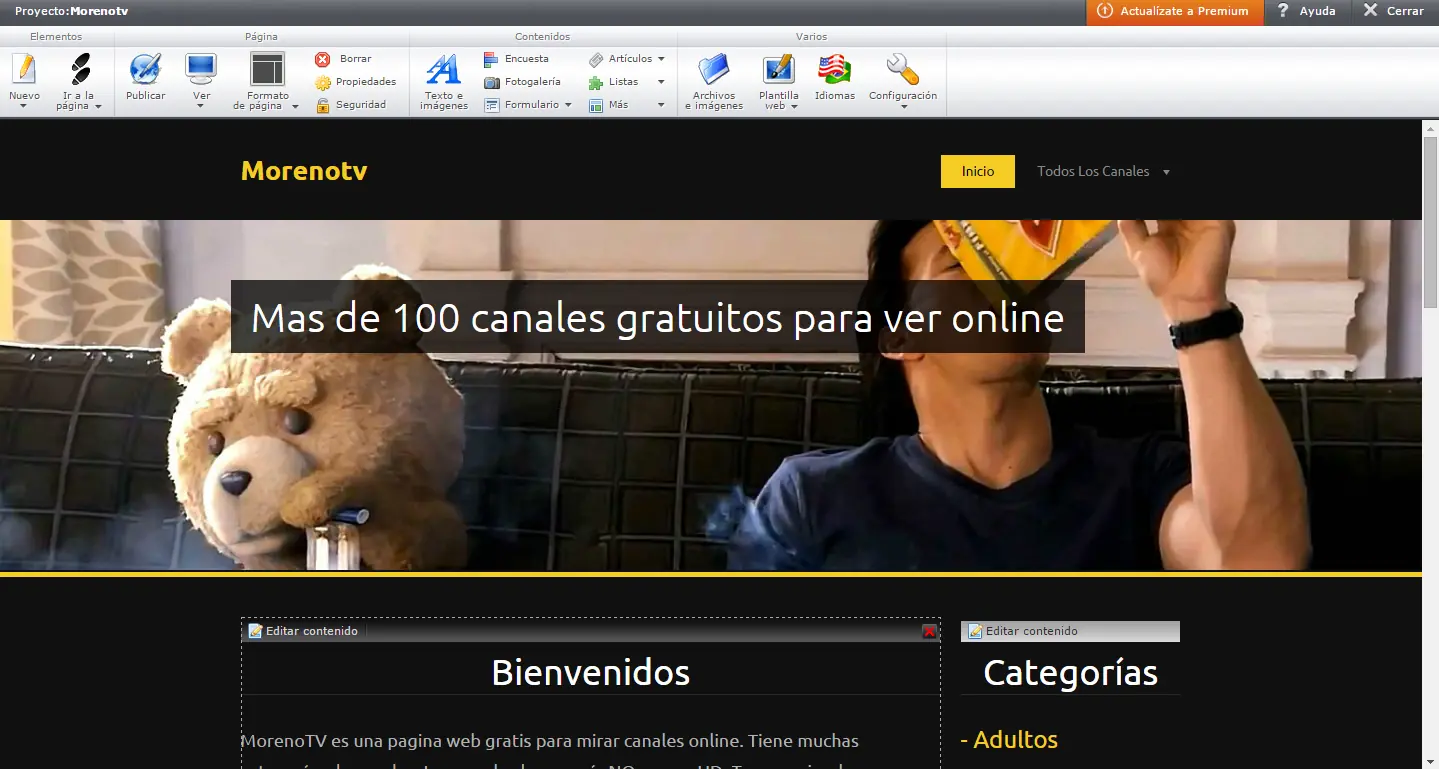1439x769 pixels.
Task: Click the Listas puzzle icon
Action: tap(596, 82)
